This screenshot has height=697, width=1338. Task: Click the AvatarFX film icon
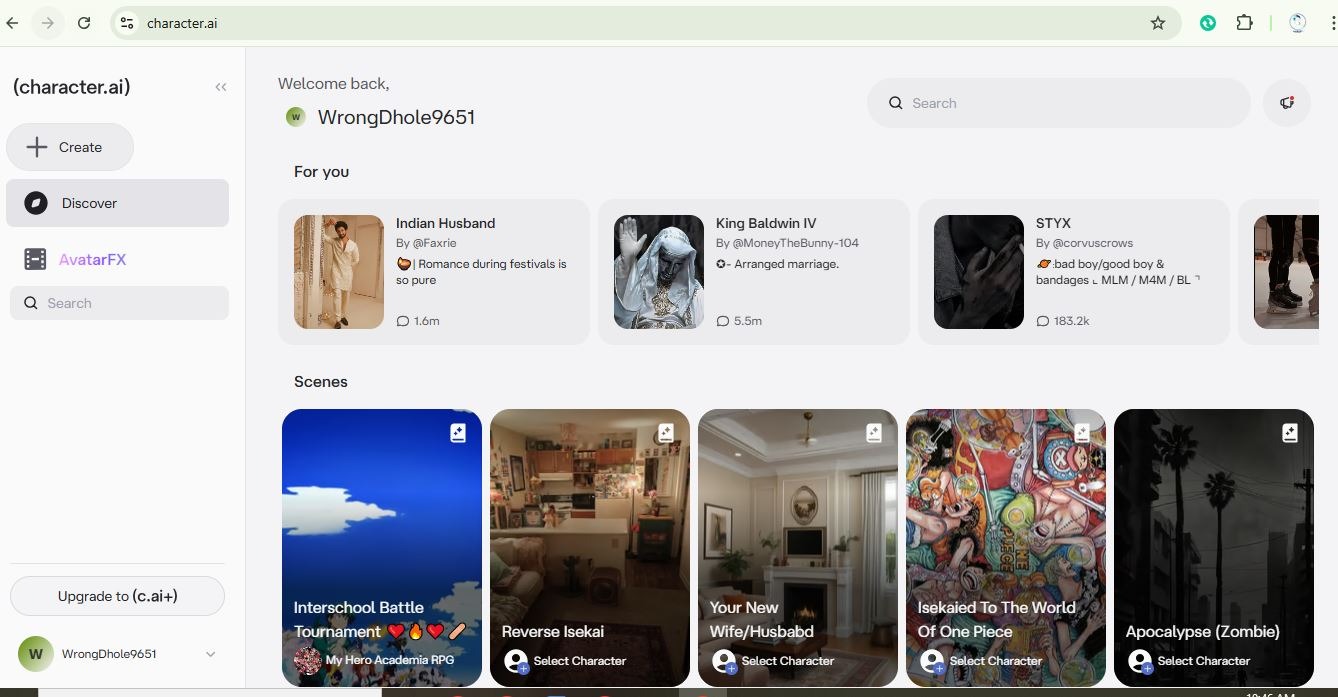[x=35, y=259]
